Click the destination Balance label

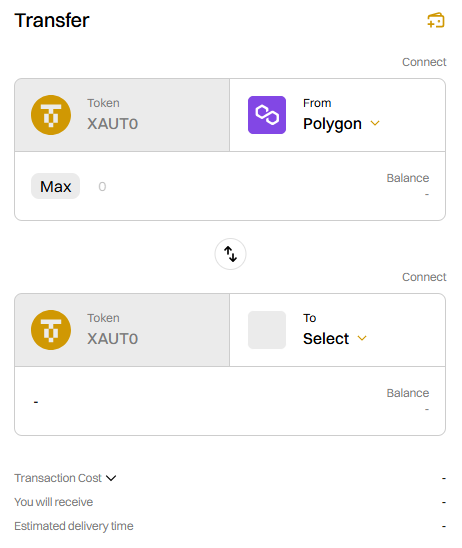click(x=407, y=393)
